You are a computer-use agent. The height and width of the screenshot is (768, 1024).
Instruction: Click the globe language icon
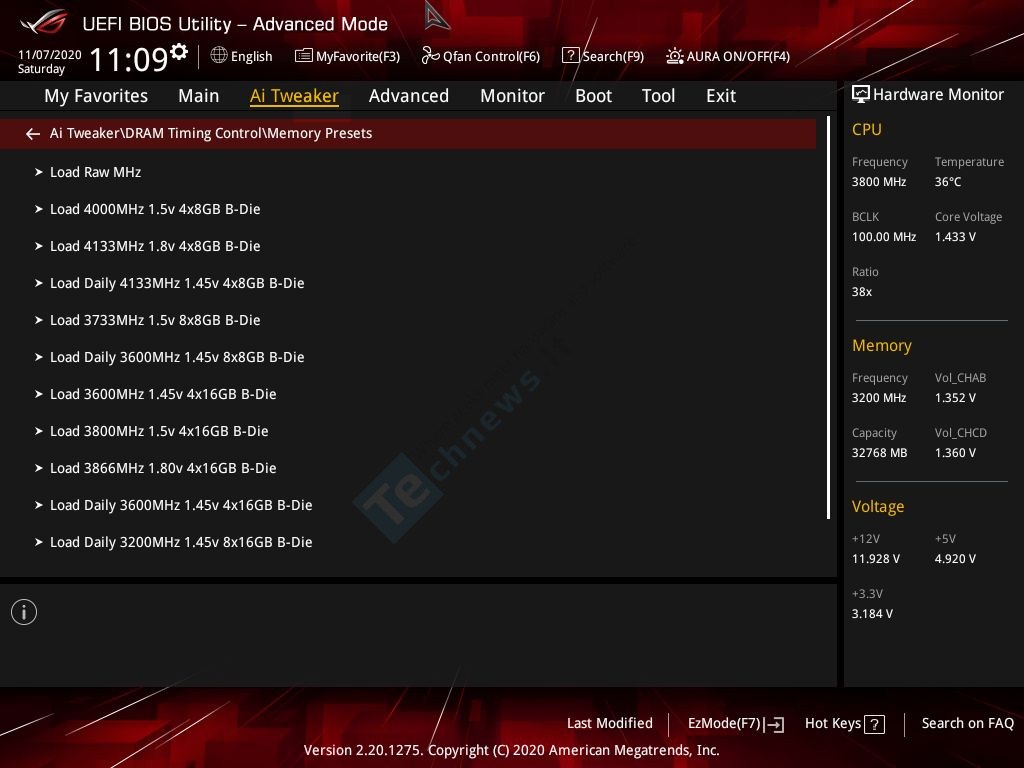tap(219, 56)
